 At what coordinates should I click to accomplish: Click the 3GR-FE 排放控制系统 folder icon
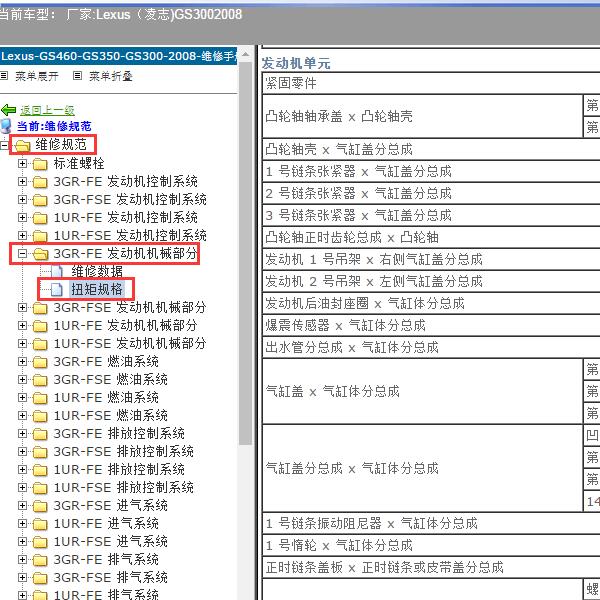40,434
